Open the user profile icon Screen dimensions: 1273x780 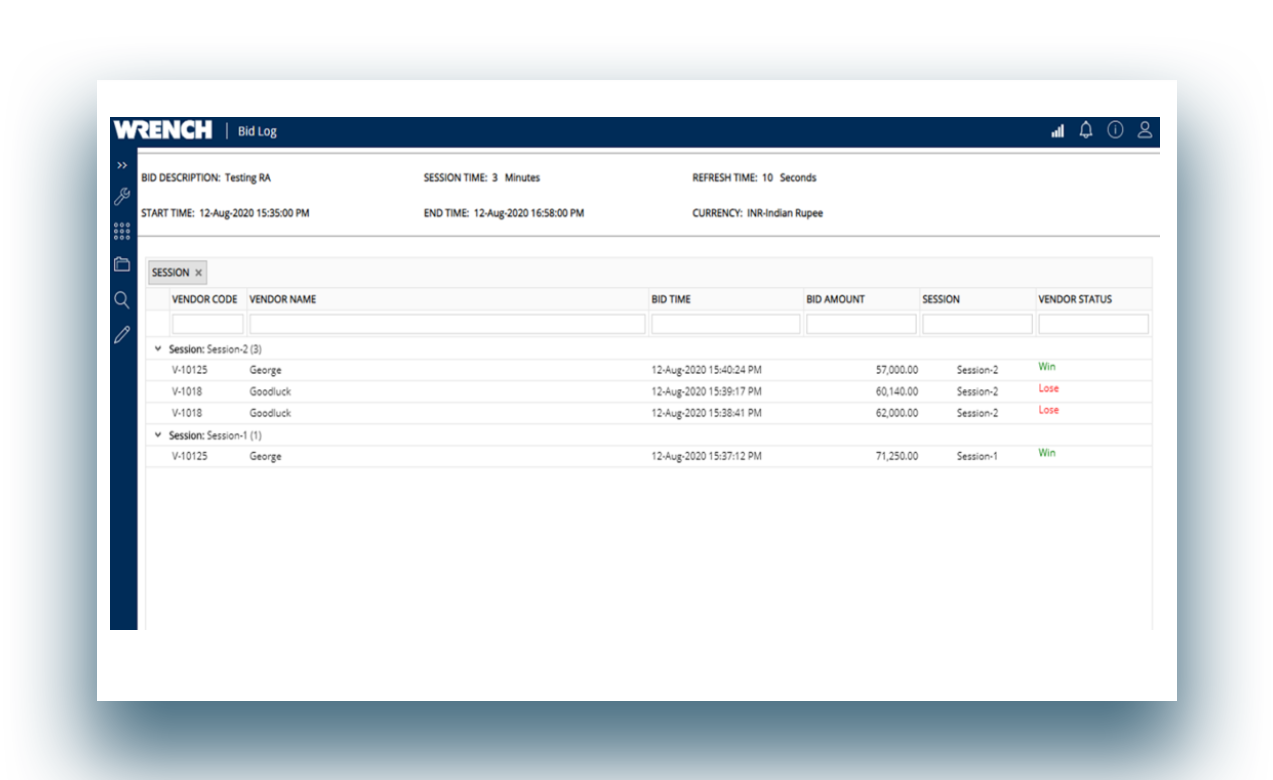(1145, 130)
